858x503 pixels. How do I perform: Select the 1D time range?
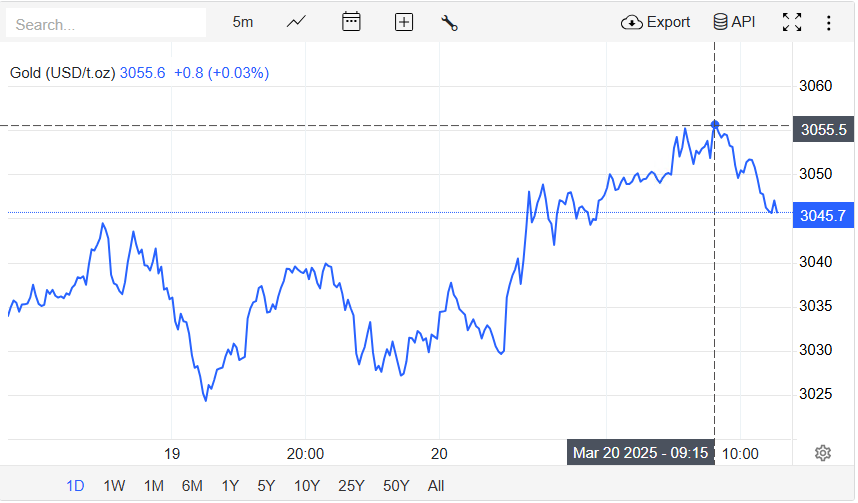(75, 486)
